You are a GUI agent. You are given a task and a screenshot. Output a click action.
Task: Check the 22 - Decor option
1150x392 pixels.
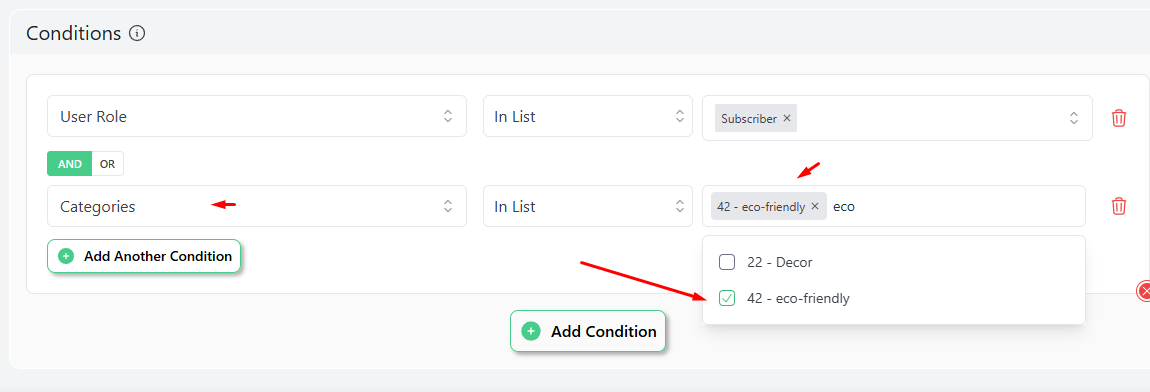[727, 261]
